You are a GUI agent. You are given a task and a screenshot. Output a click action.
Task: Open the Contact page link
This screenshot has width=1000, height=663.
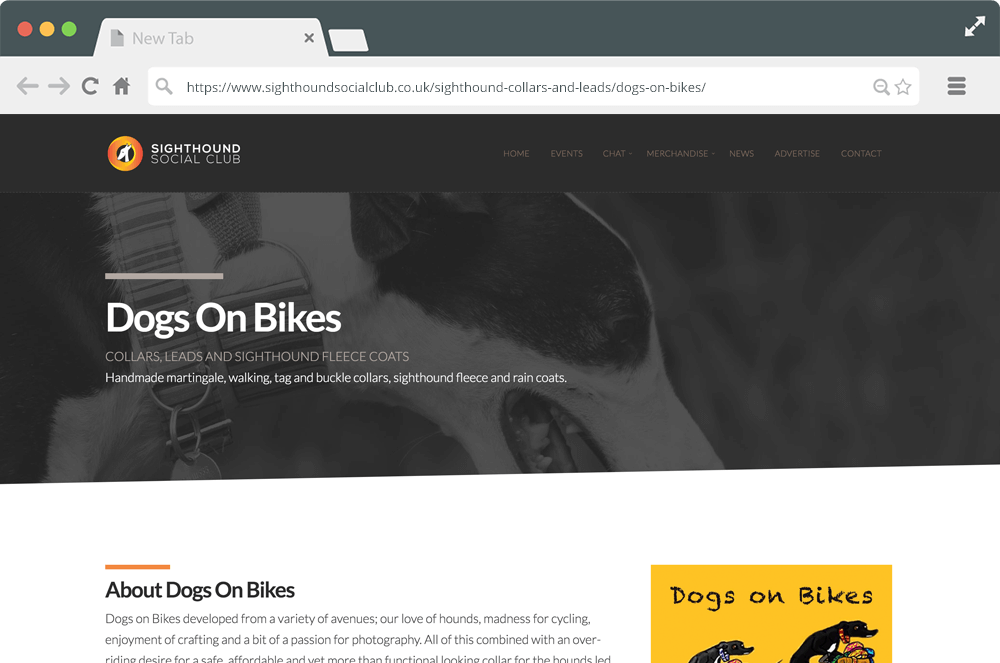[861, 154]
